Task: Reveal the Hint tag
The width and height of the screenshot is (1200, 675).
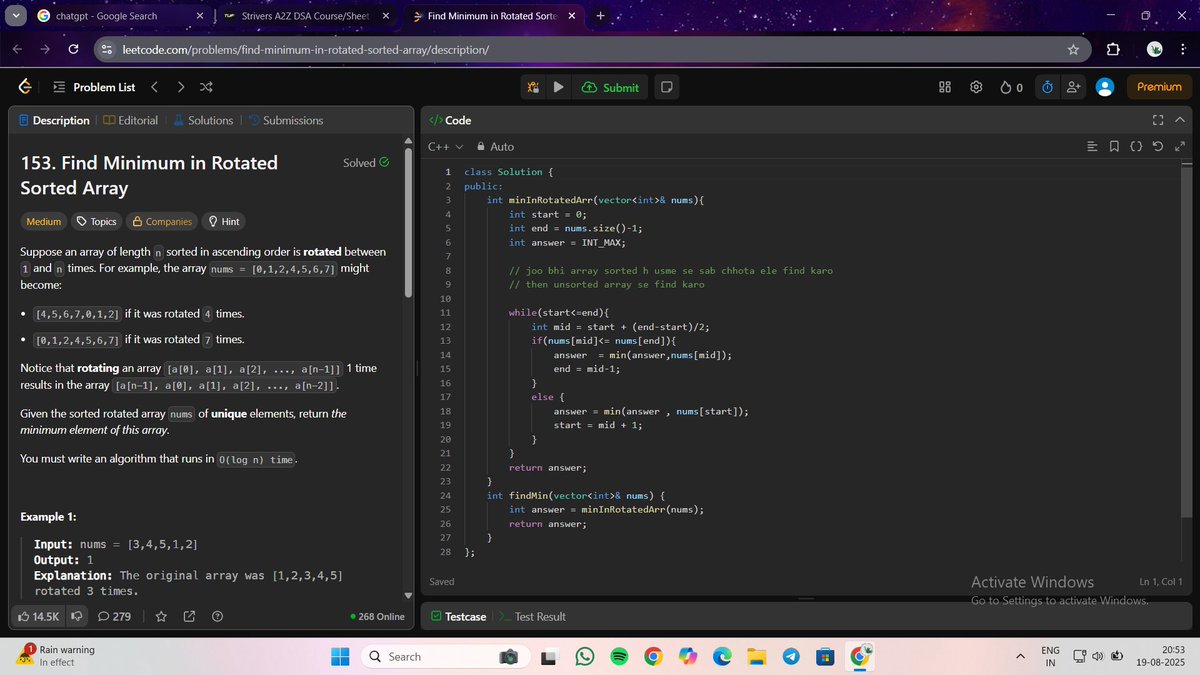Action: point(224,222)
